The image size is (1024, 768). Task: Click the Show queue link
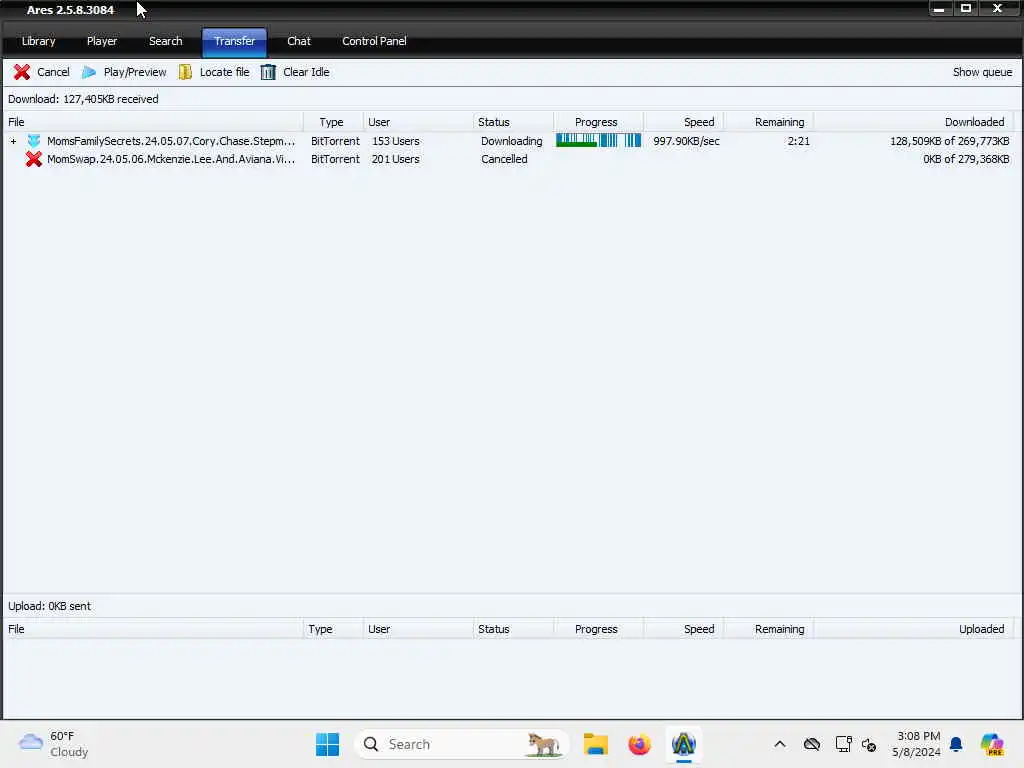click(x=982, y=72)
